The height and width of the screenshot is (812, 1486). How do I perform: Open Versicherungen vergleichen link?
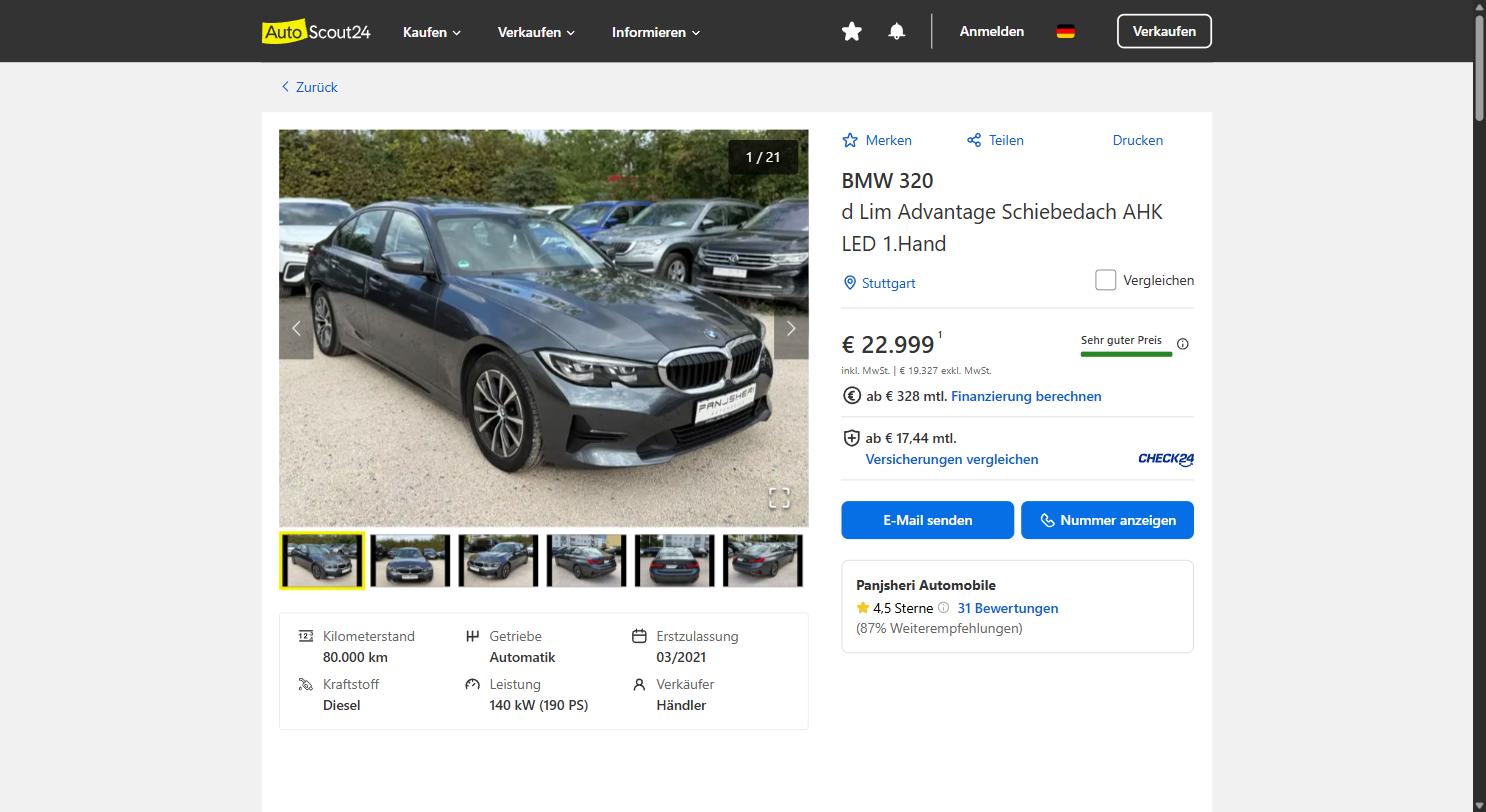pos(952,459)
